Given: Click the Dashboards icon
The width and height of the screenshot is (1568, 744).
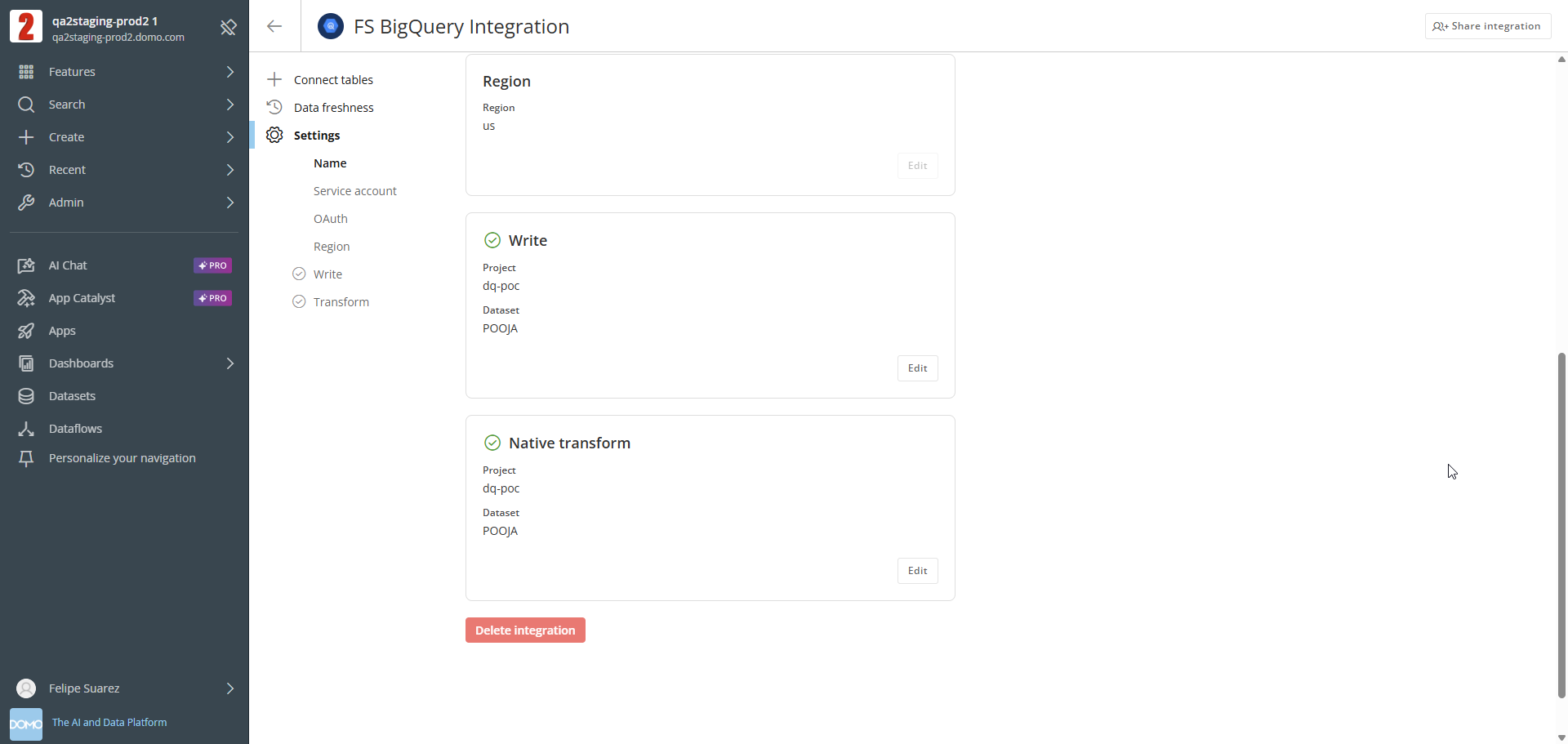Looking at the screenshot, I should 26,363.
